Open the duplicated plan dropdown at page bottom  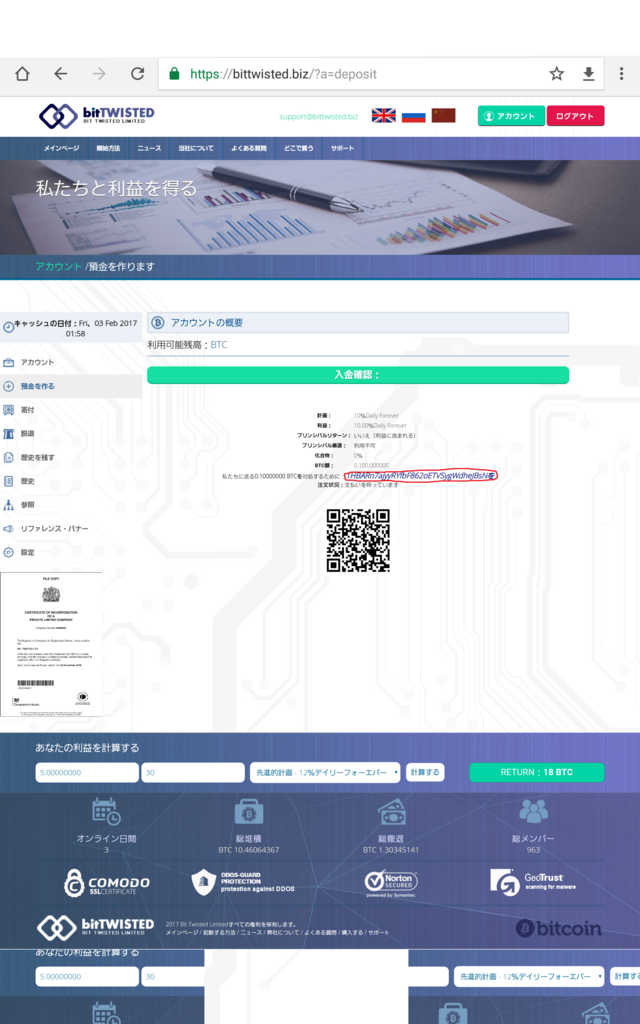point(528,977)
